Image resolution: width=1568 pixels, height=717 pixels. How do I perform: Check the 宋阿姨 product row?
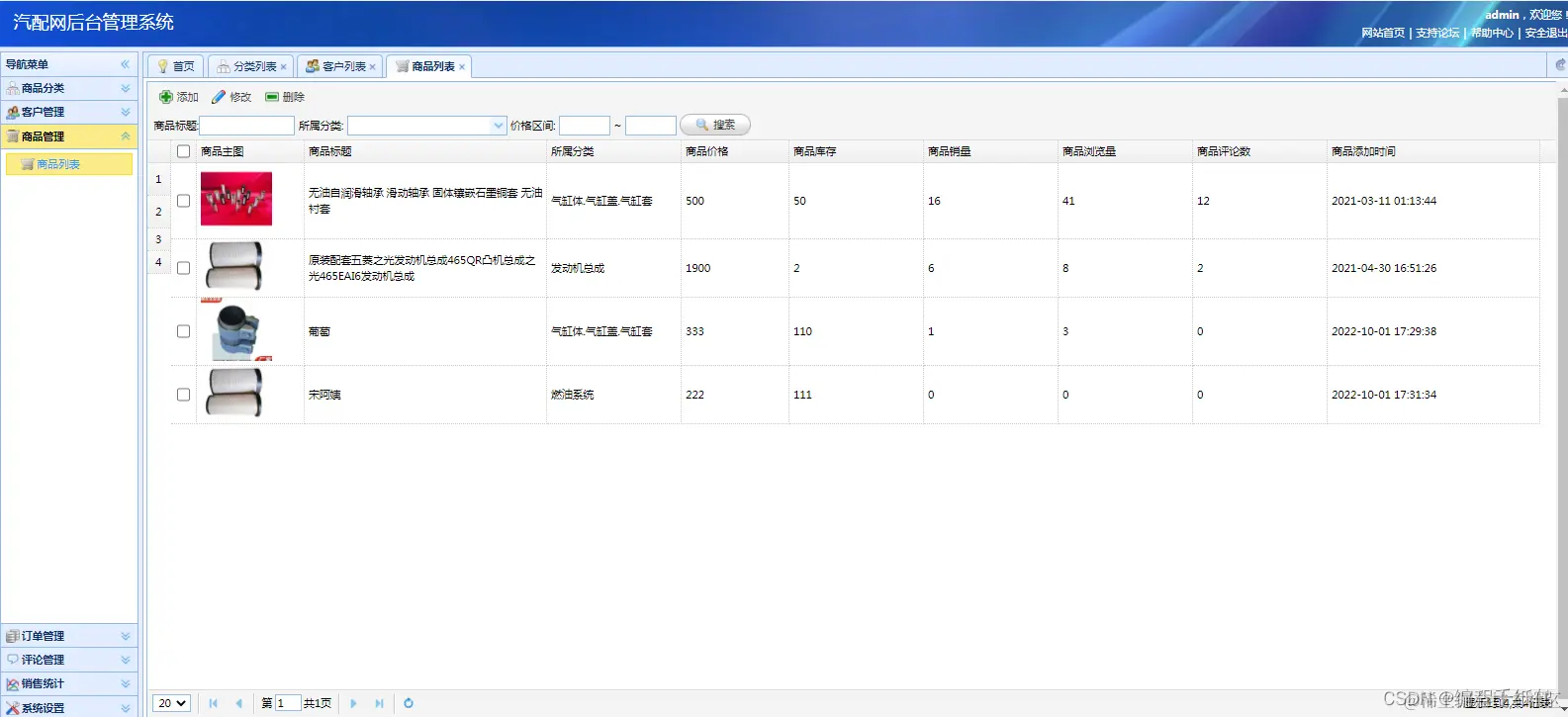click(x=183, y=395)
